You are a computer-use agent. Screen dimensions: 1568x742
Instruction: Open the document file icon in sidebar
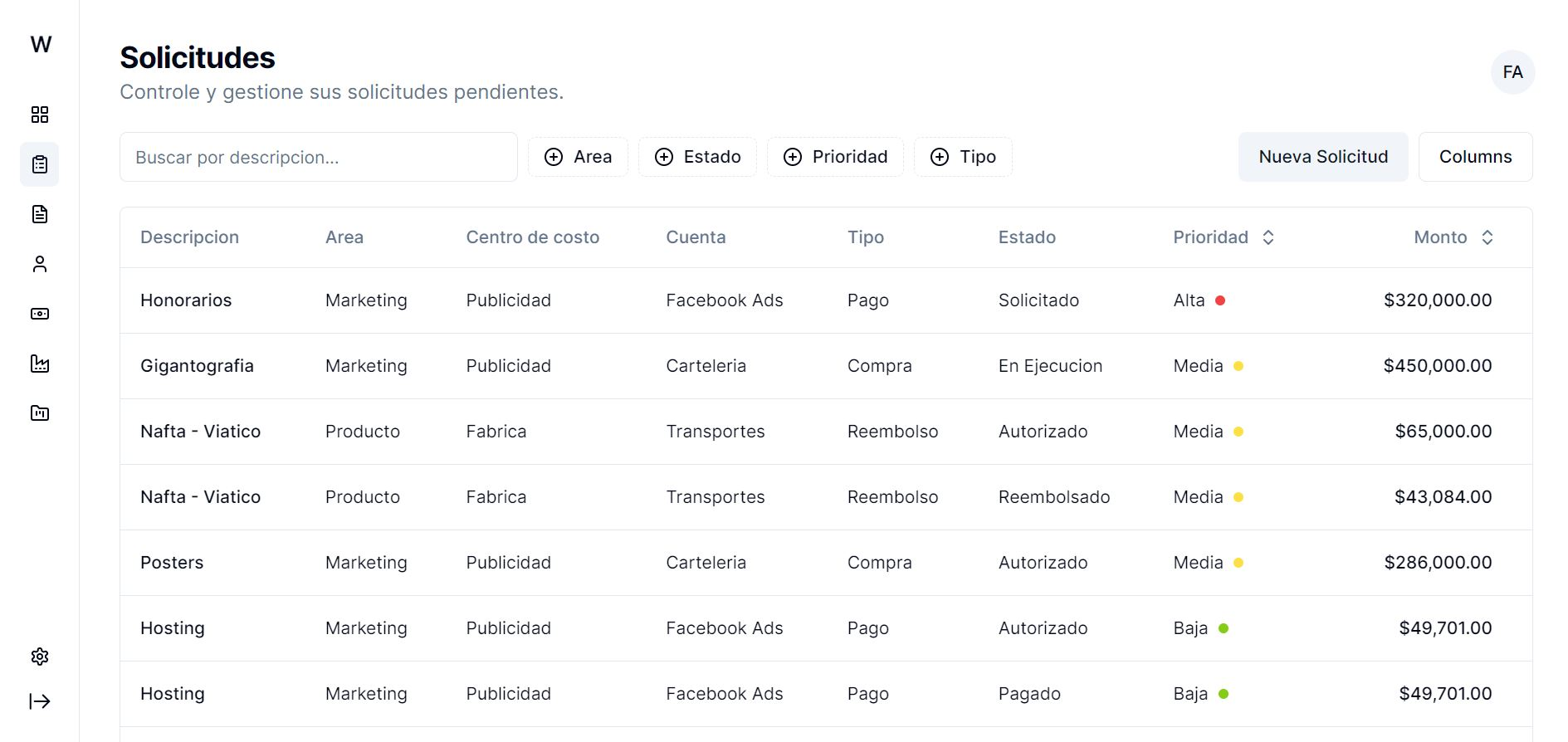point(40,214)
